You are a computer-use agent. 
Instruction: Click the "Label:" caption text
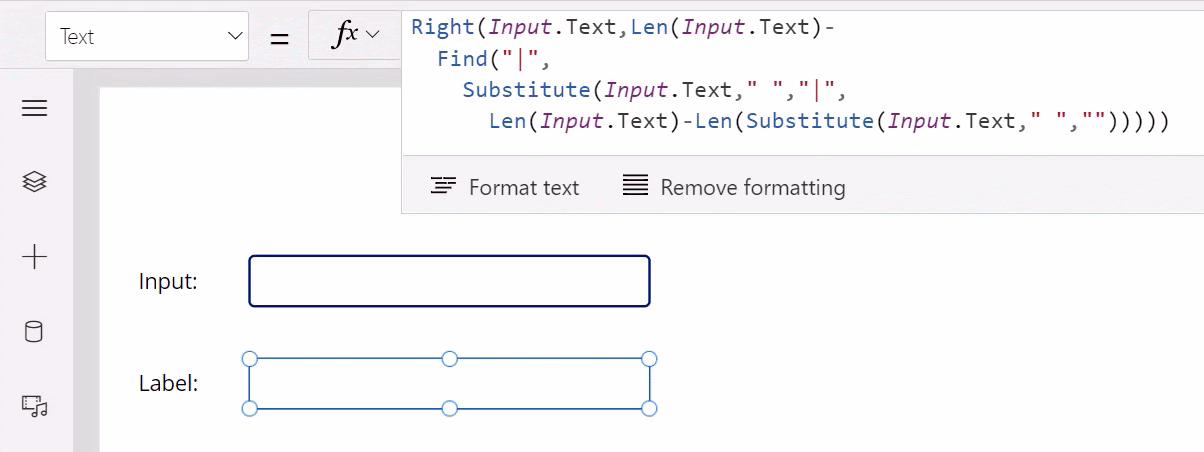[x=168, y=383]
